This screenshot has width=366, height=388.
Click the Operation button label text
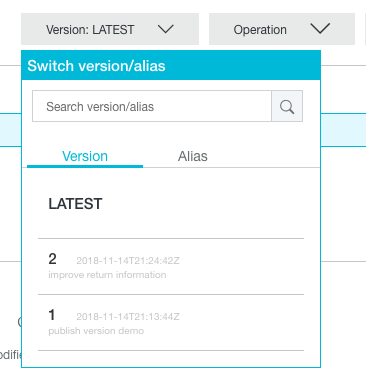(x=260, y=30)
